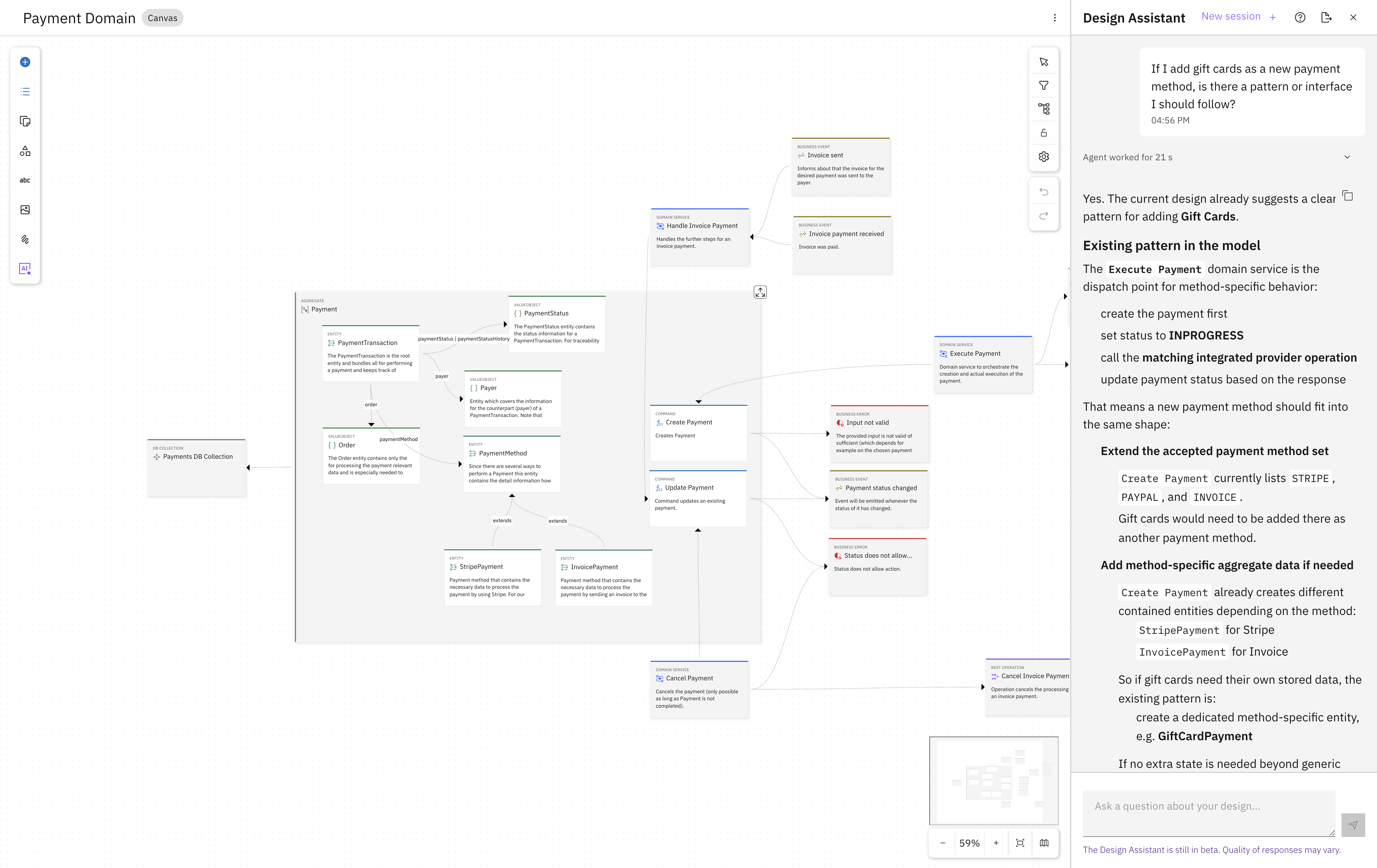Close the Design Assistant panel

1353,18
